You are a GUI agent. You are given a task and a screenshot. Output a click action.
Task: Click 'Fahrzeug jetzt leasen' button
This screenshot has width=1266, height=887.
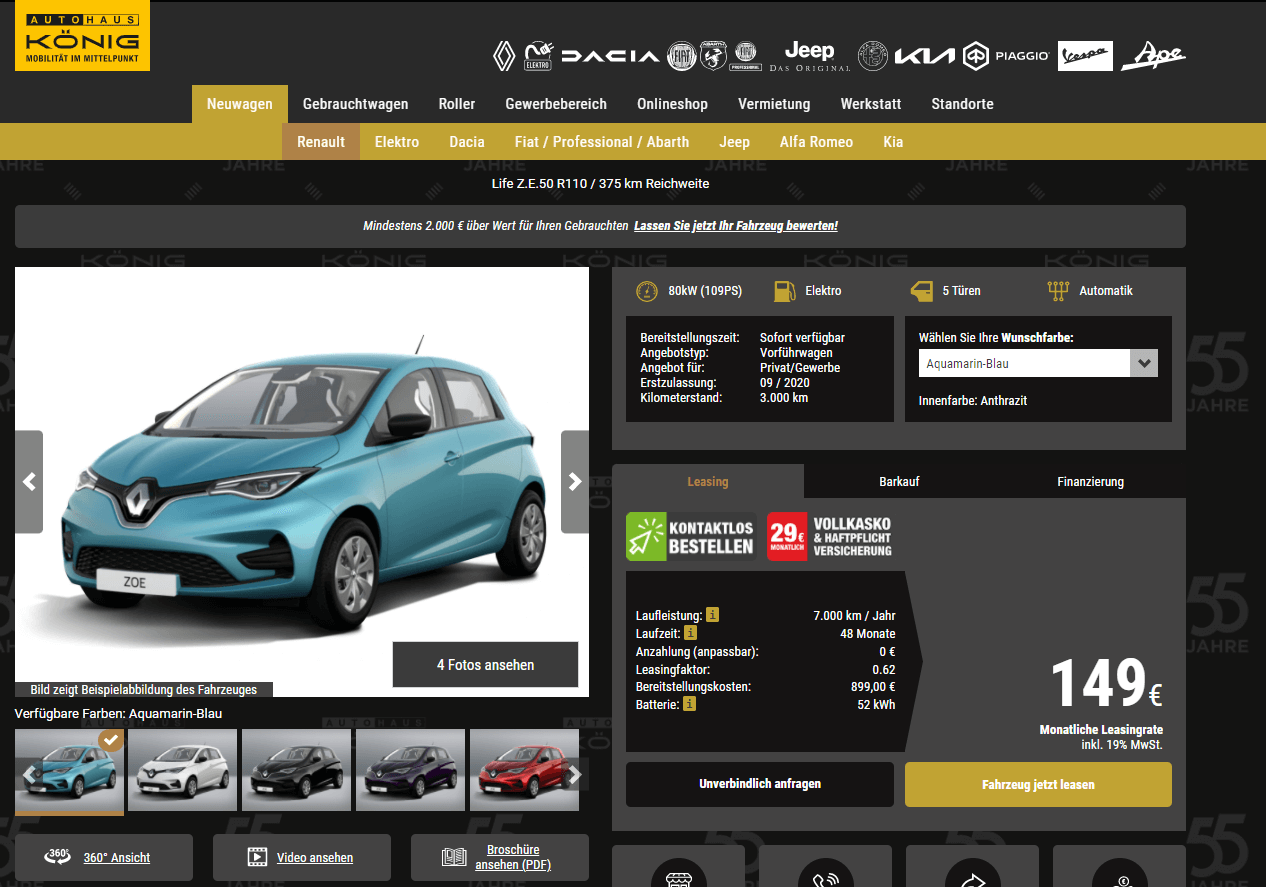(1038, 784)
